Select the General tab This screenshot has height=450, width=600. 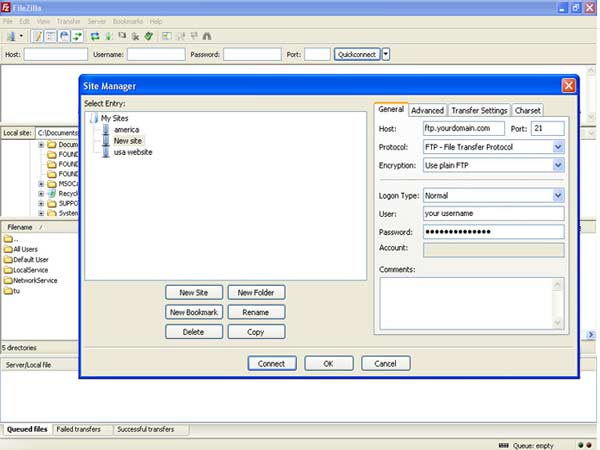click(x=391, y=109)
